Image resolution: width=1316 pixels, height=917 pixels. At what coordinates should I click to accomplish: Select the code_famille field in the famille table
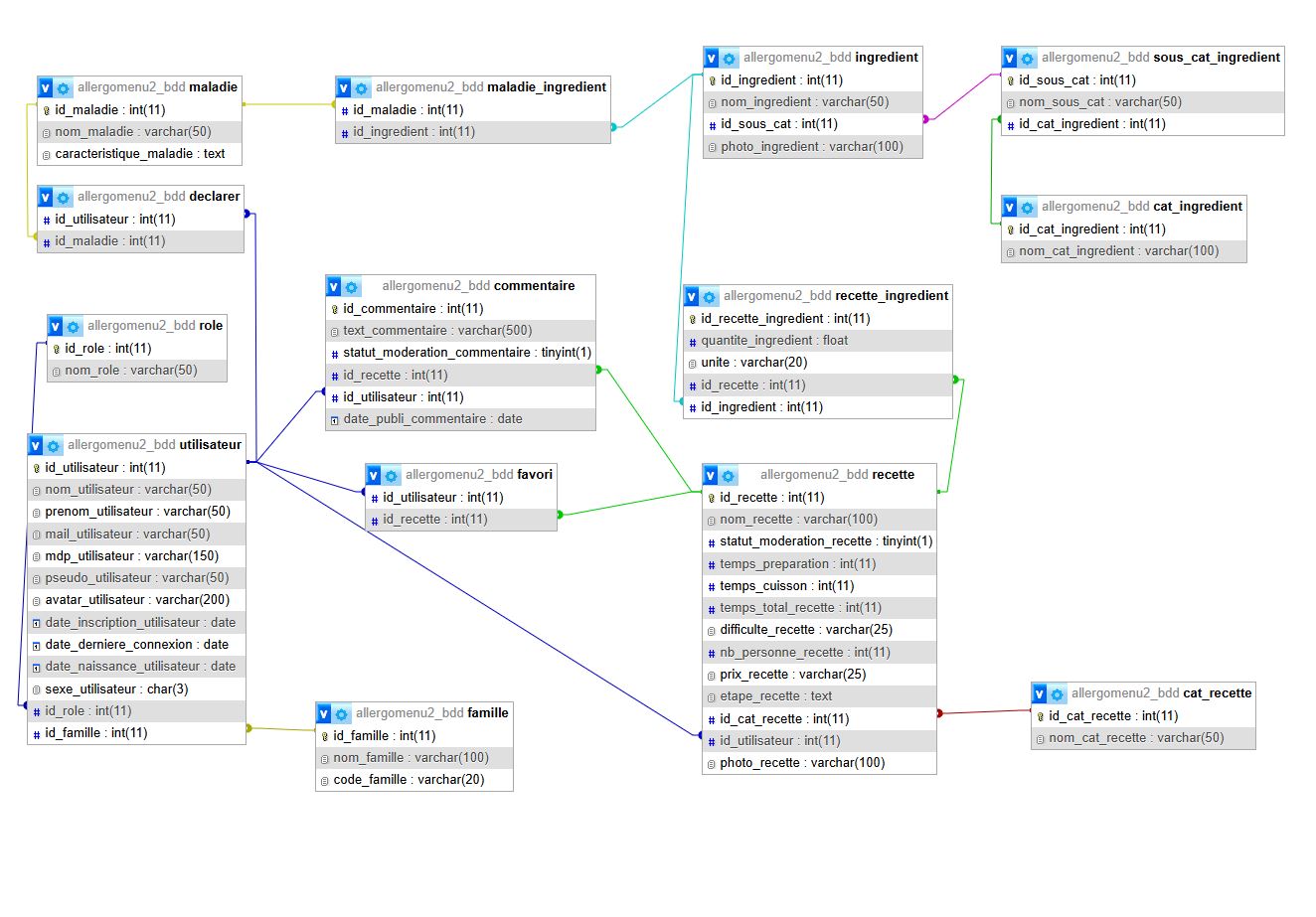point(409,780)
